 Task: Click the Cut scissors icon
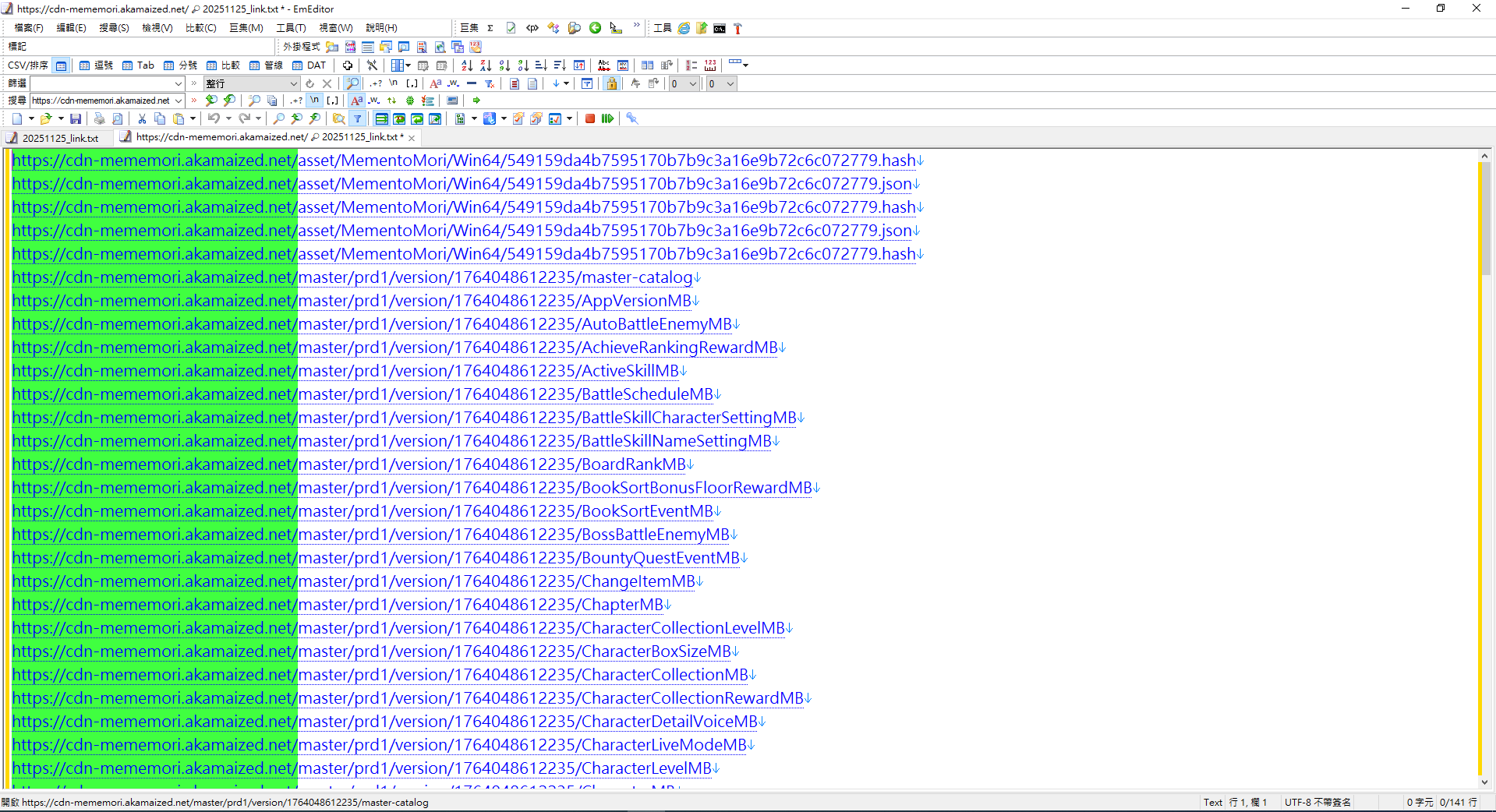(142, 118)
